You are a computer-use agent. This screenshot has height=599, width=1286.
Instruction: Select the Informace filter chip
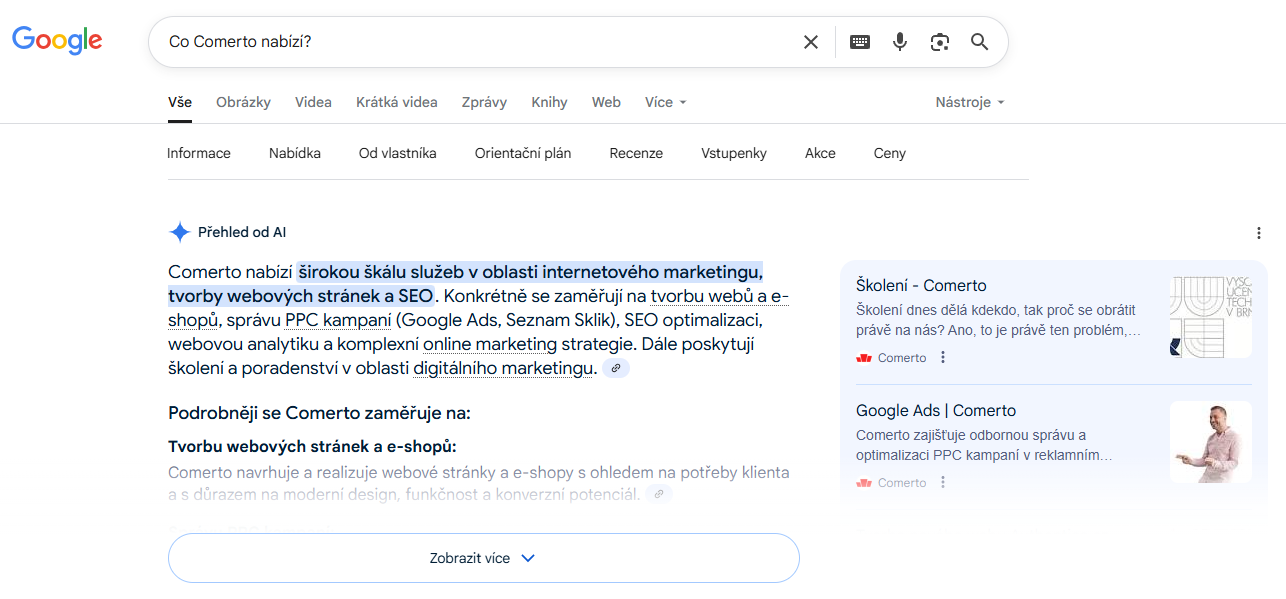(199, 153)
